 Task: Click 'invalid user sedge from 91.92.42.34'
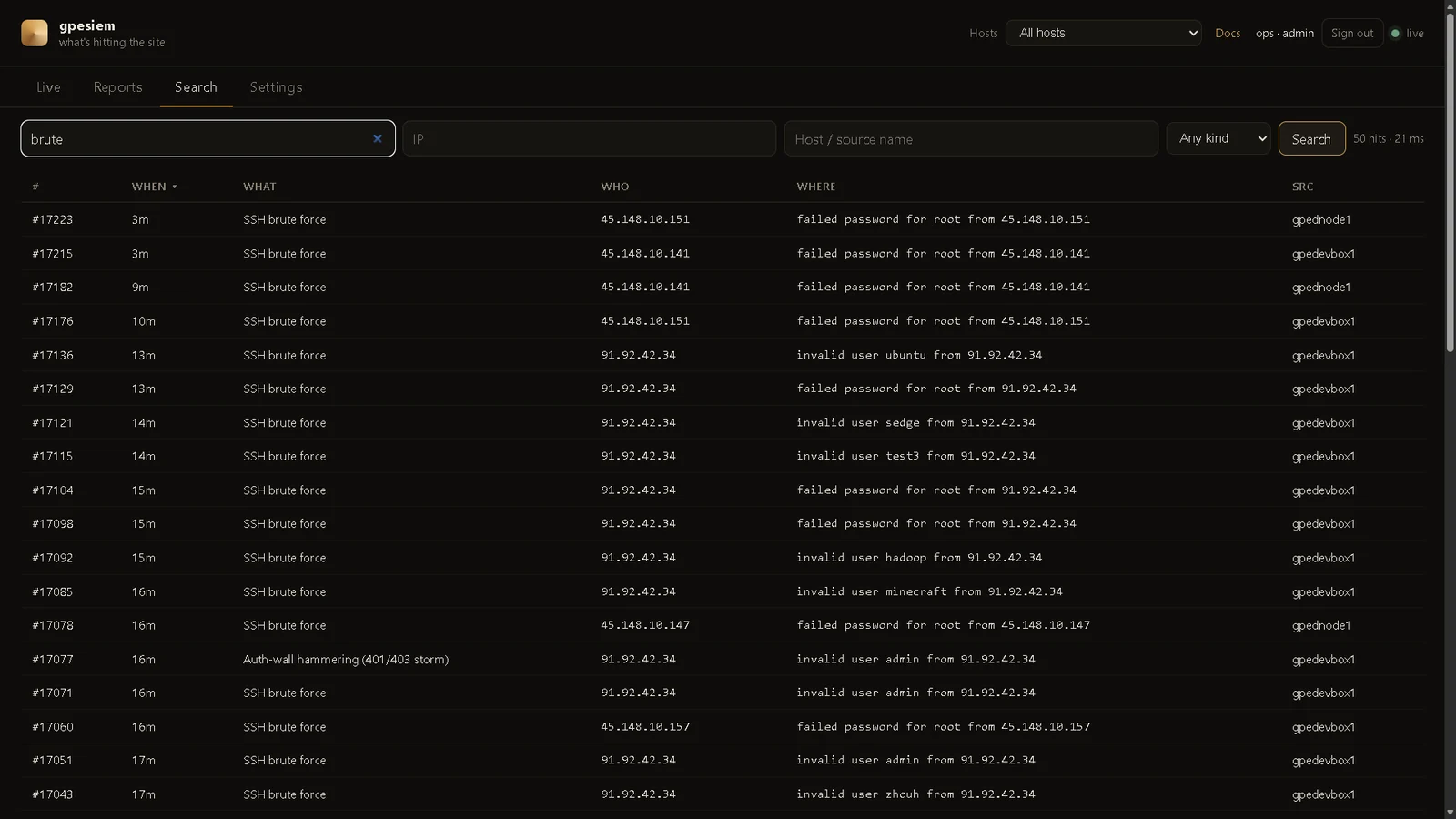[x=915, y=422]
